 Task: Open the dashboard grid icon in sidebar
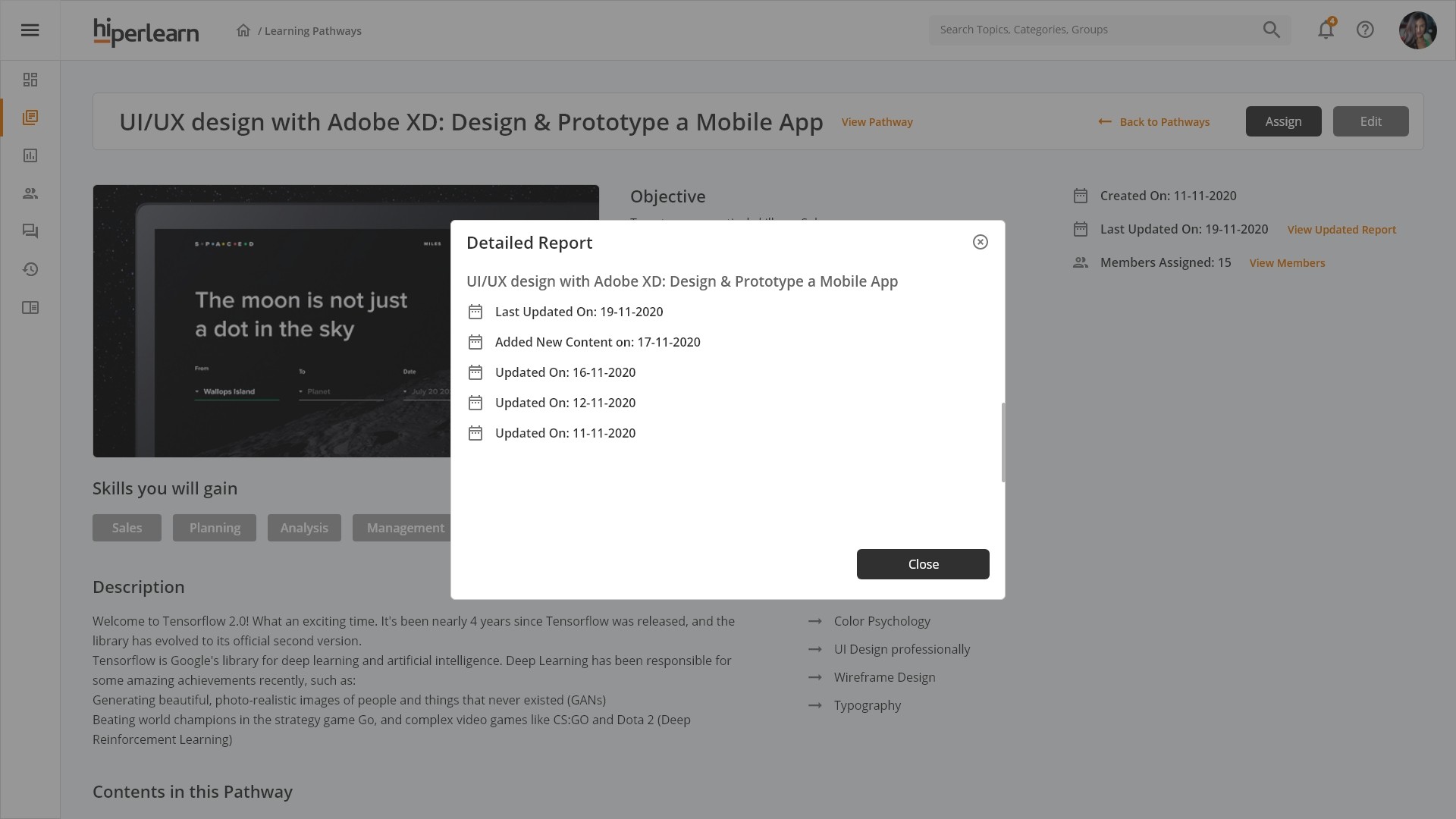coord(30,80)
